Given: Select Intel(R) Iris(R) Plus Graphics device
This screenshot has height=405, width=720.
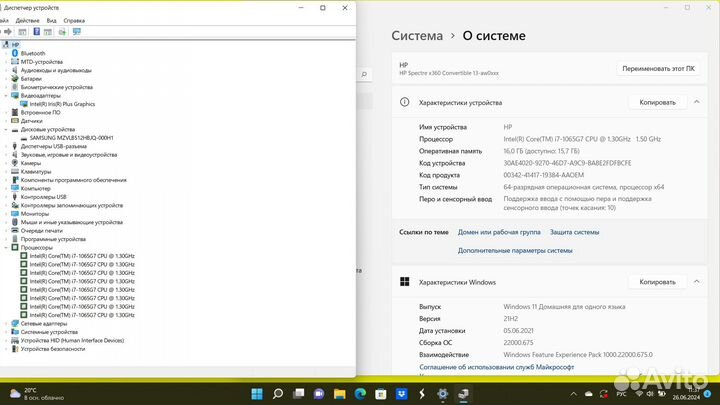Looking at the screenshot, I should (62, 104).
